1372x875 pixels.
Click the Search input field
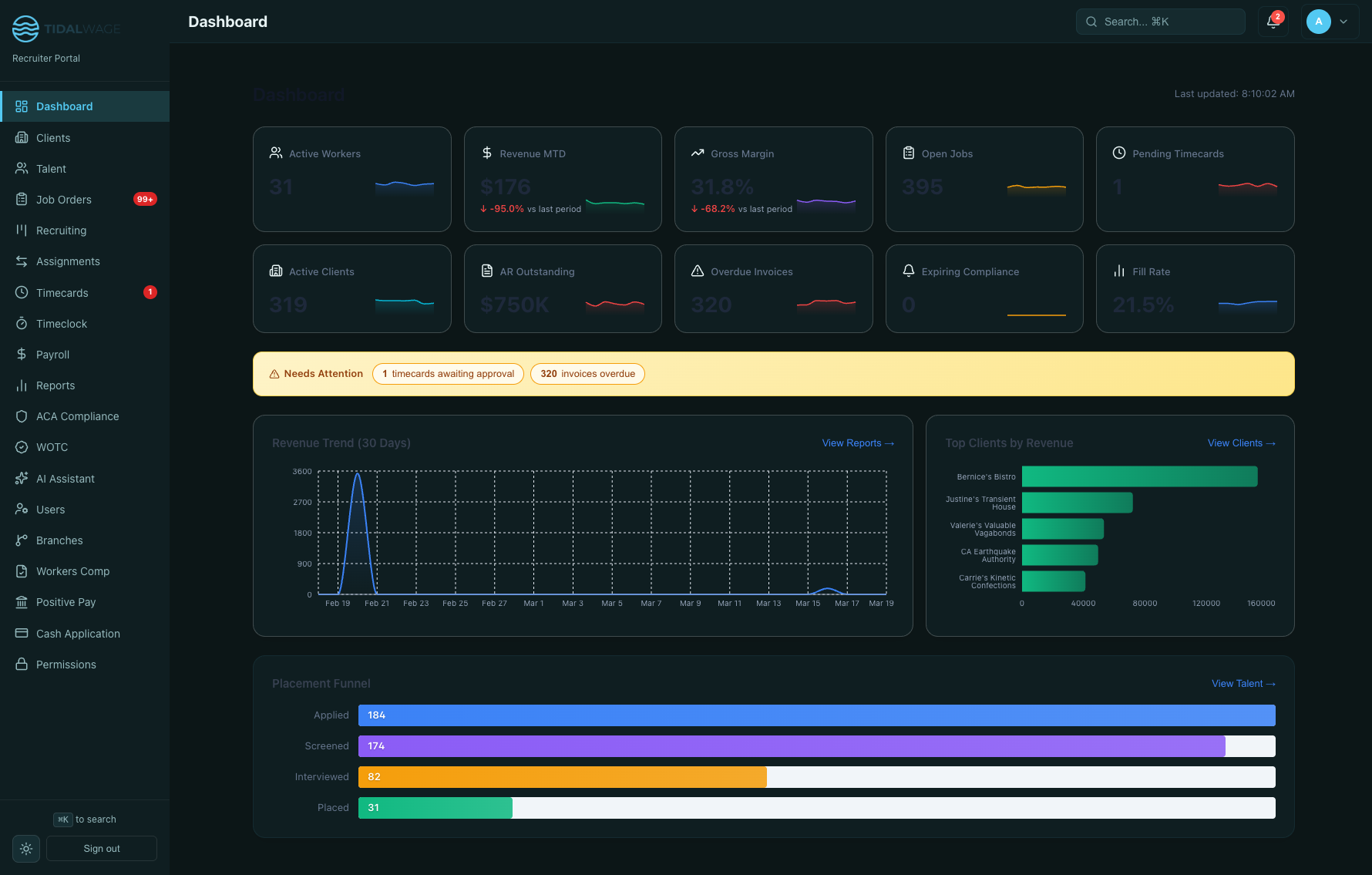[x=1160, y=21]
